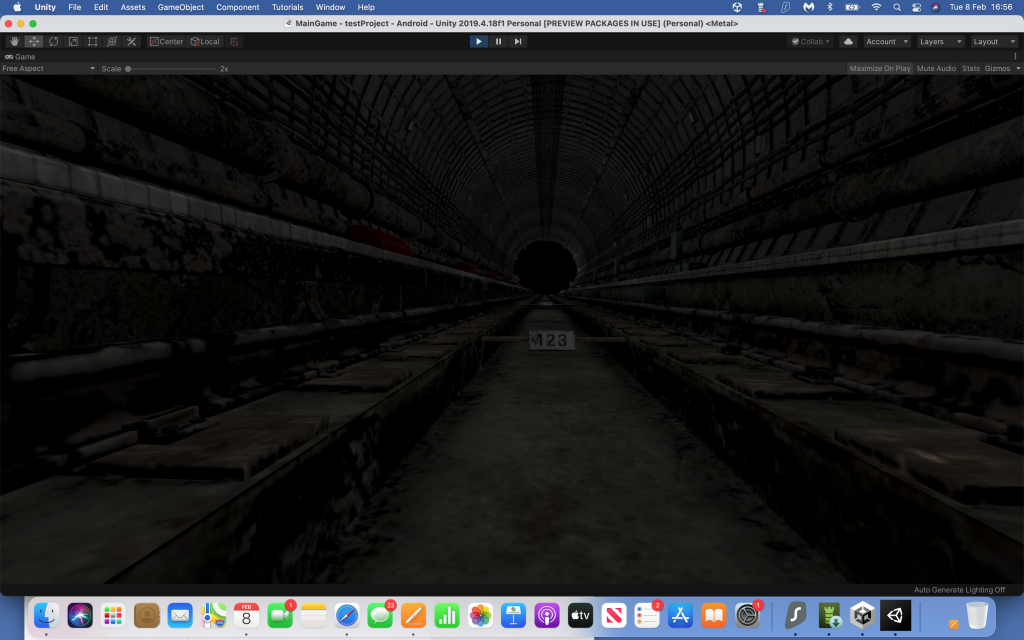Select the Scale tool
Viewport: 1024px width, 640px height.
pos(73,42)
